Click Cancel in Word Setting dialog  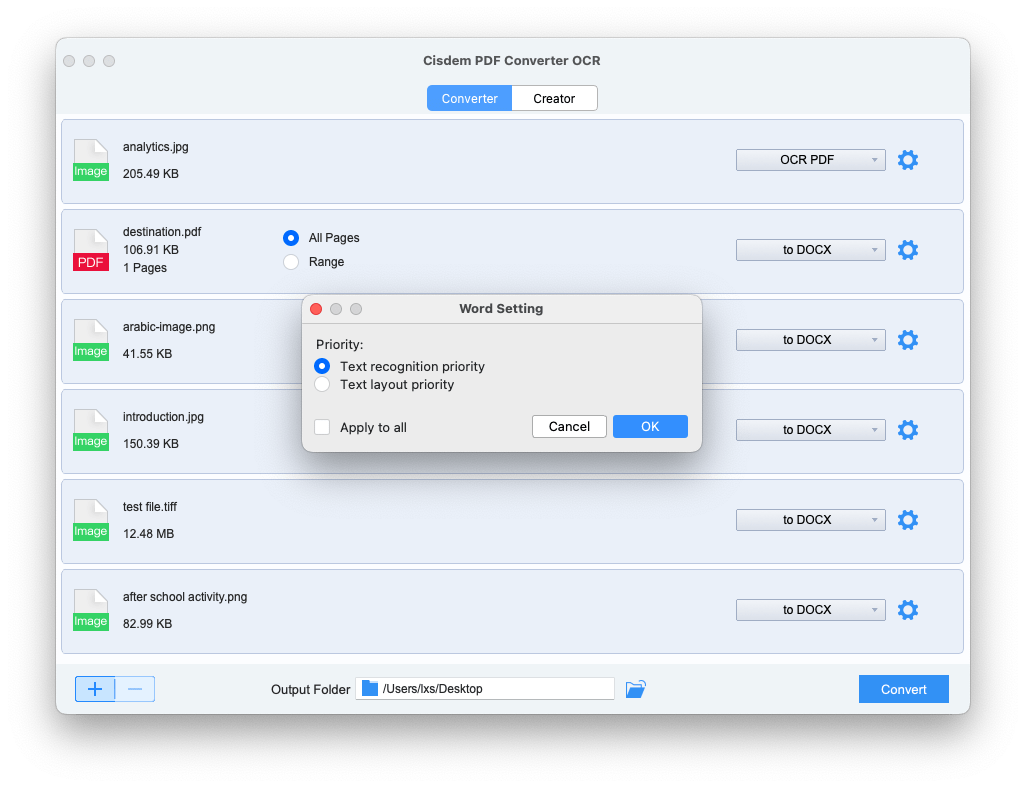pos(569,427)
